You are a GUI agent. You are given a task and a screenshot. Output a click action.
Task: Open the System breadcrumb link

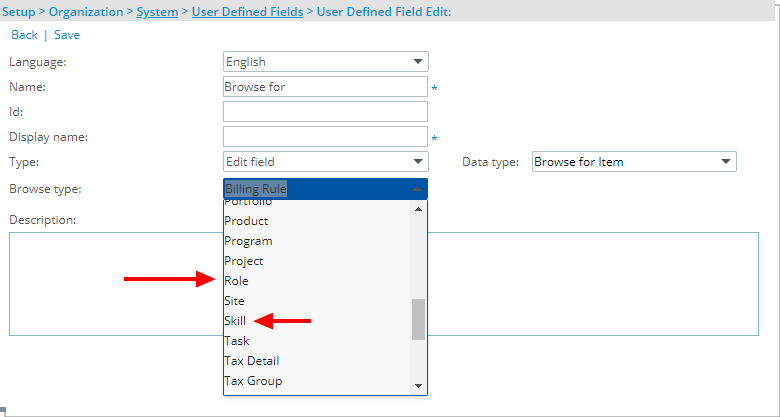(157, 11)
